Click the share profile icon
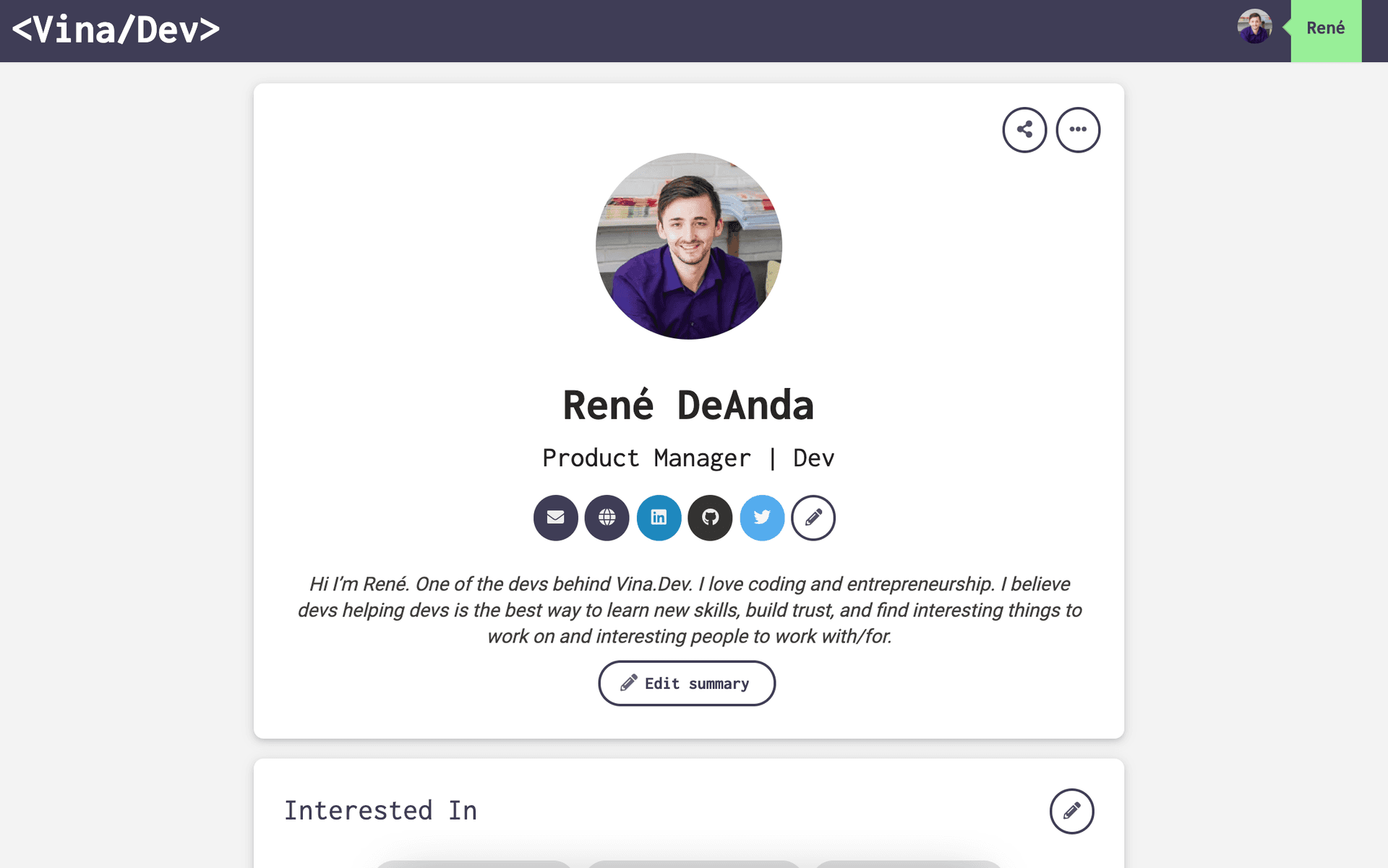Image resolution: width=1388 pixels, height=868 pixels. tap(1024, 129)
